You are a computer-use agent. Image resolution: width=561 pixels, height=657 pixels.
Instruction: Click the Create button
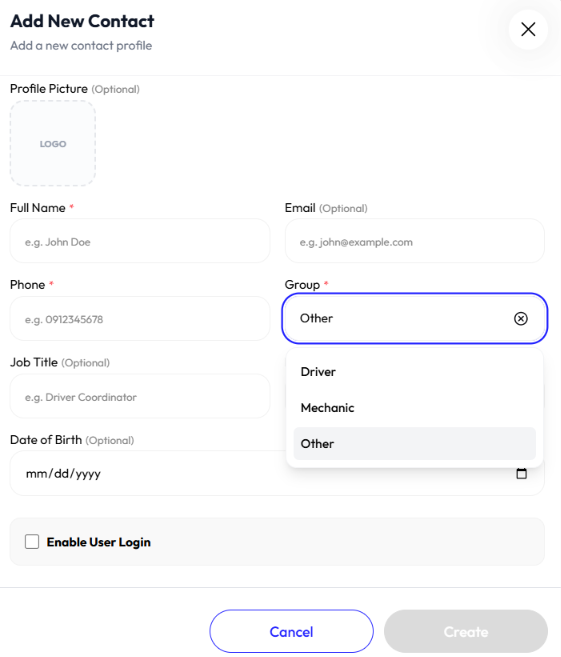465,631
